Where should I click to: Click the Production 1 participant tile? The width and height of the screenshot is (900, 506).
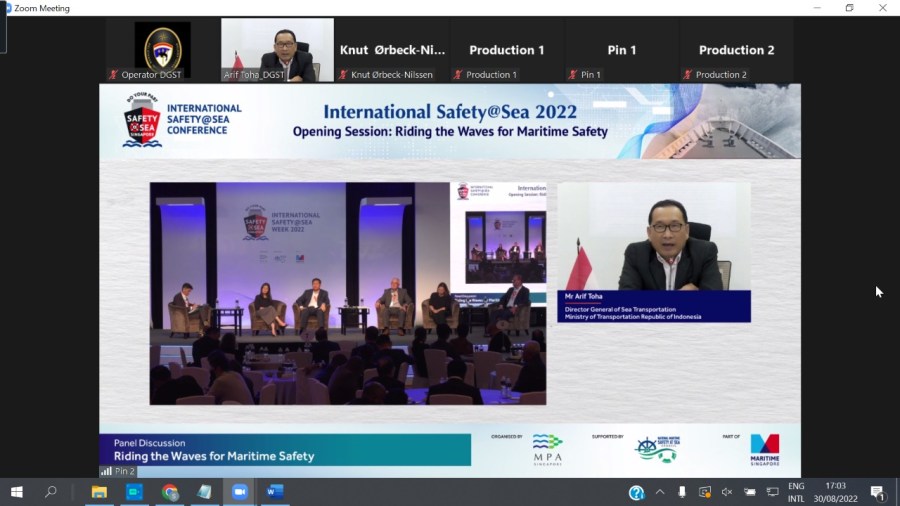point(507,50)
